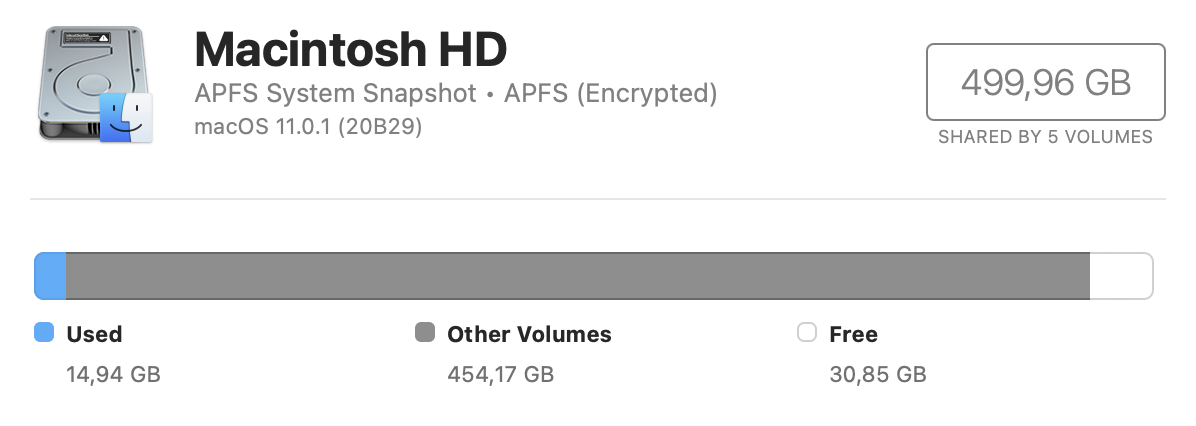Select the Macintosh HD title text

point(351,48)
